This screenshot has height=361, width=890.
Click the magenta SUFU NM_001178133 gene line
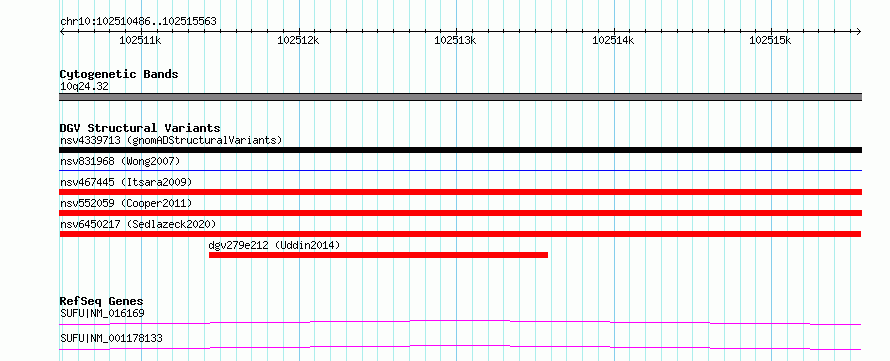click(460, 347)
